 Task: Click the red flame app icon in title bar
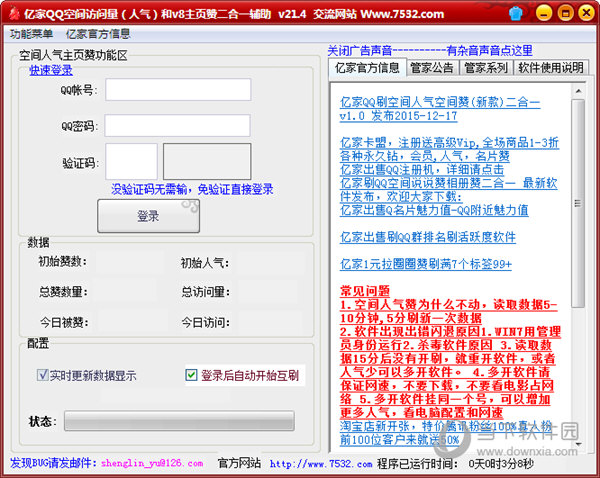coord(16,11)
